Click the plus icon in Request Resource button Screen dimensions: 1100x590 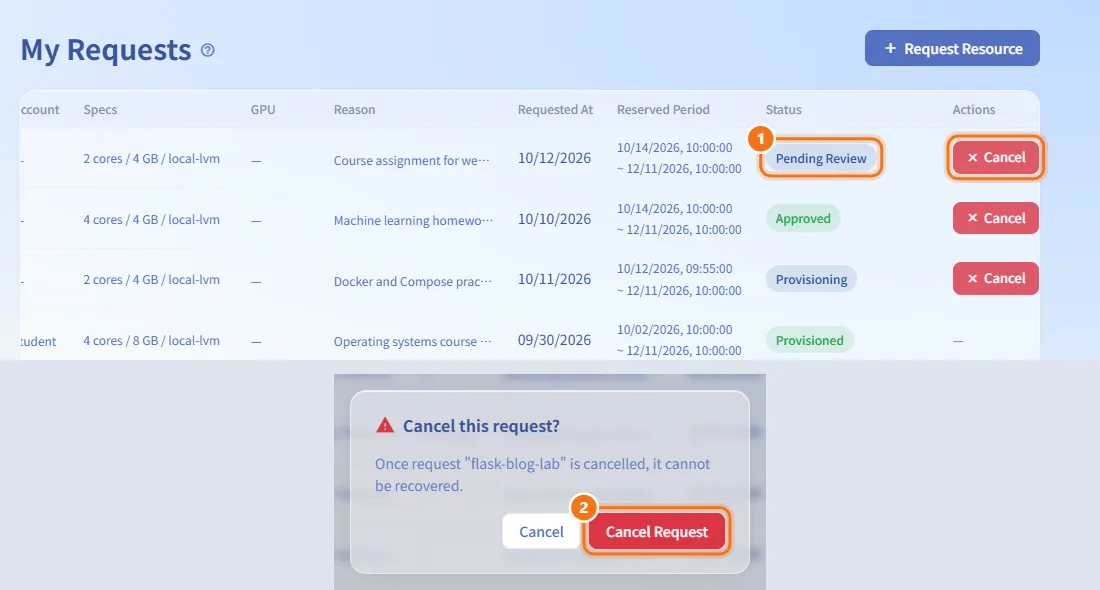click(x=890, y=48)
